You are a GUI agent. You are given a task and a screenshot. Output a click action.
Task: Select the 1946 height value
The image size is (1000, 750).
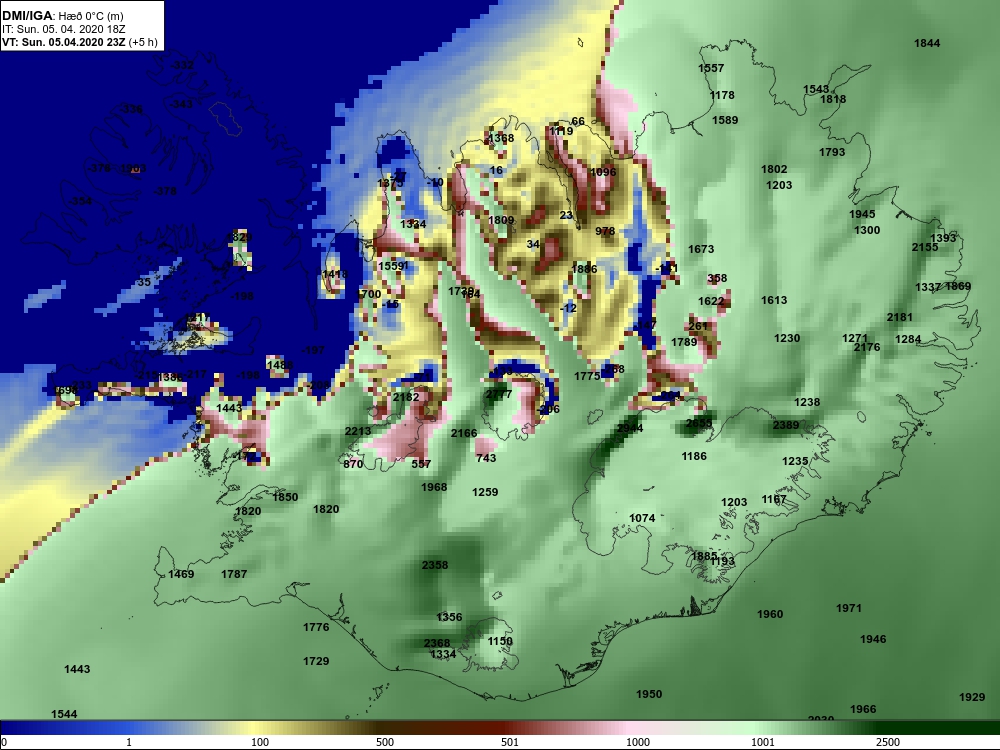point(873,639)
